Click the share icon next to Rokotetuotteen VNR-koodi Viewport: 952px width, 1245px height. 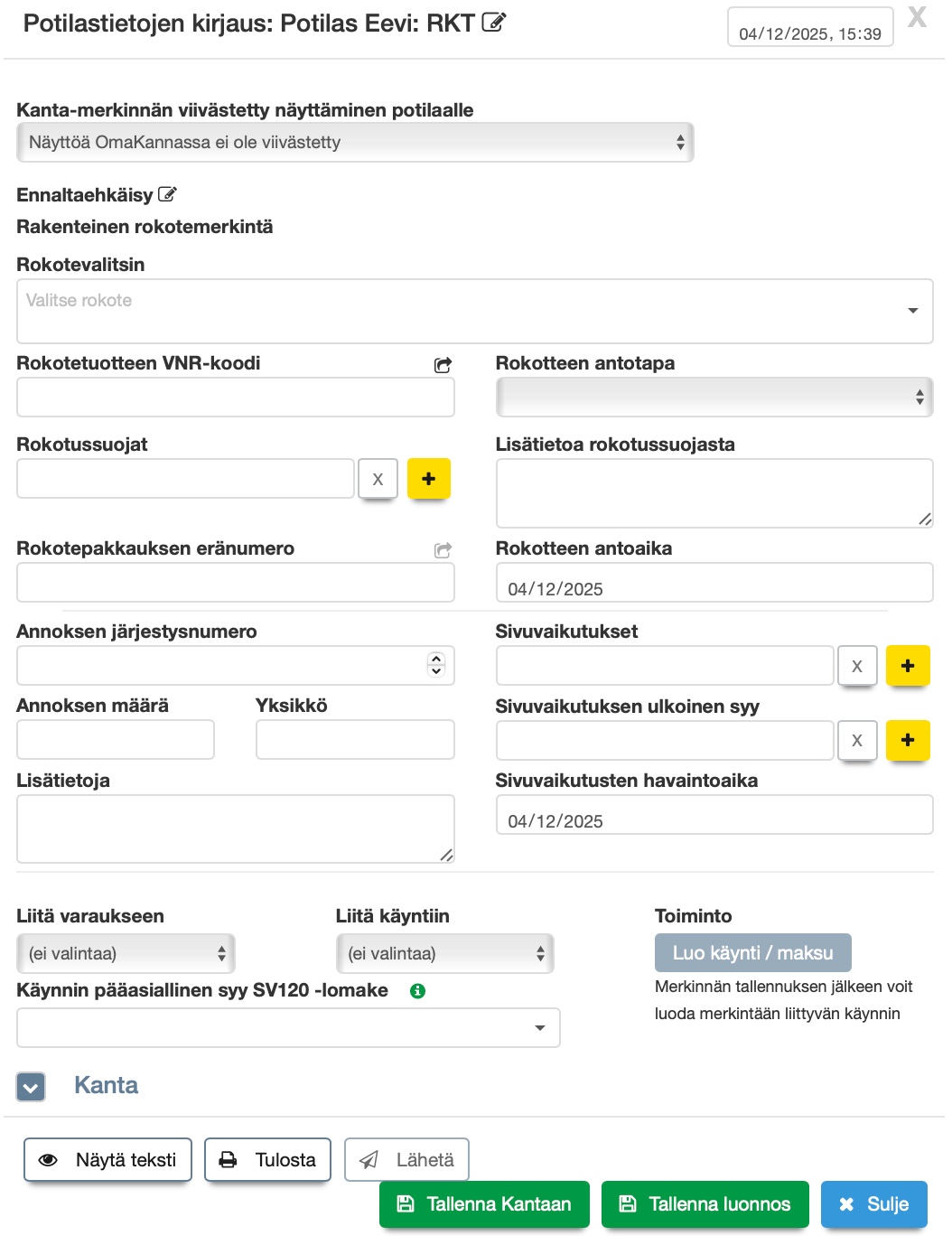coord(443,365)
